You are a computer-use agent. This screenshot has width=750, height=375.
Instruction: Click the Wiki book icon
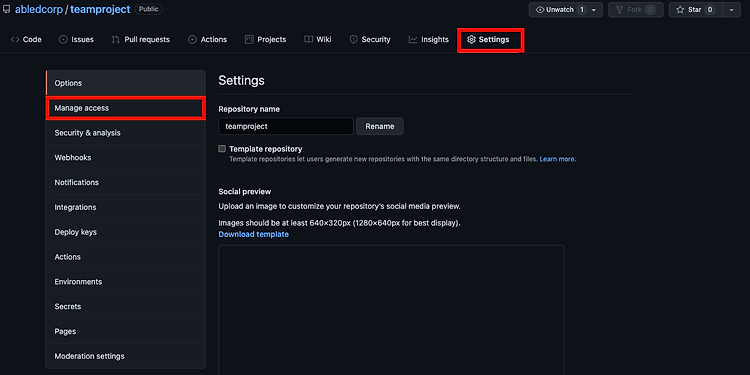click(x=309, y=40)
